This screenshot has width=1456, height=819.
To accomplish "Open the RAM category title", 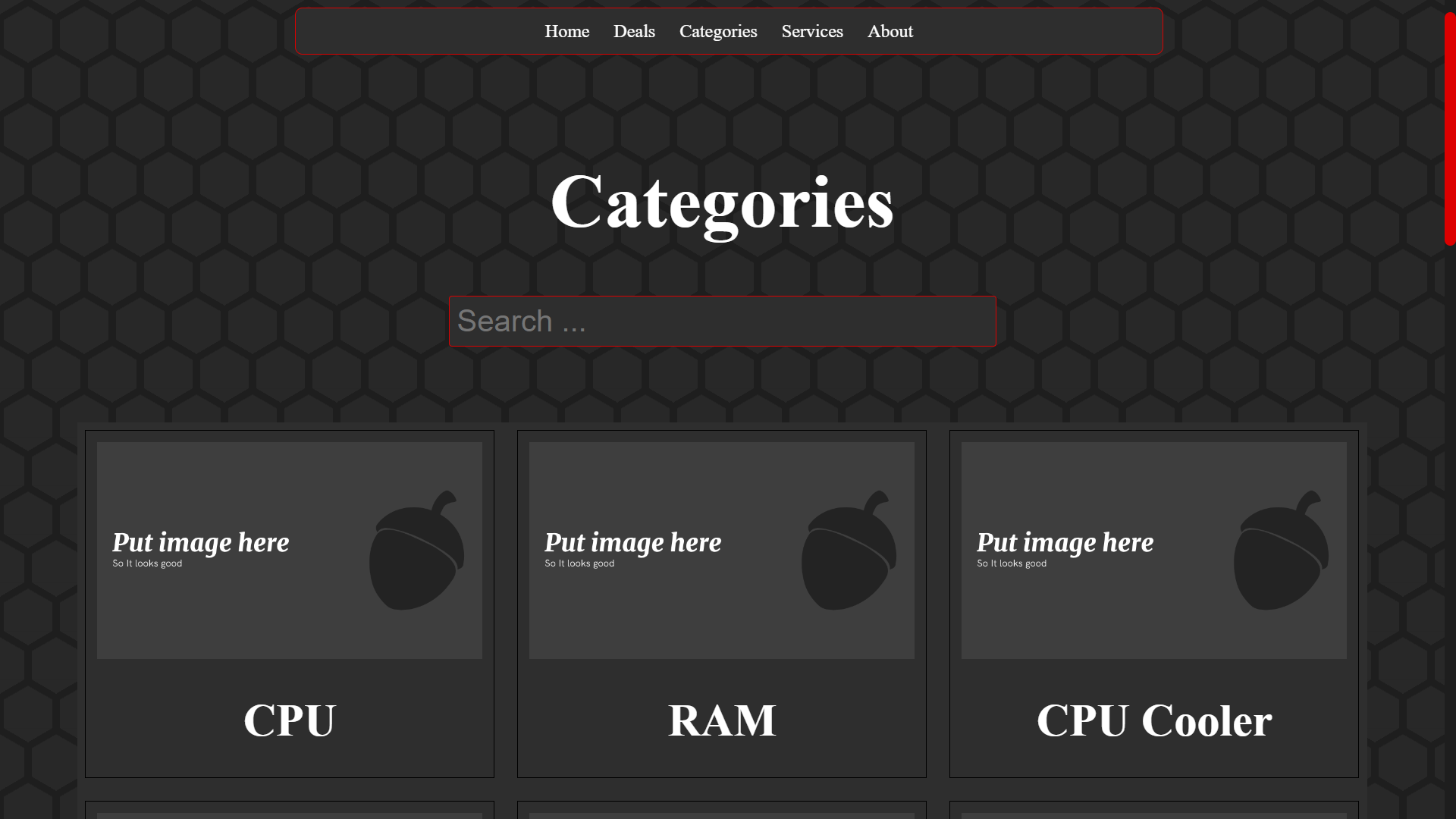I will [x=722, y=720].
